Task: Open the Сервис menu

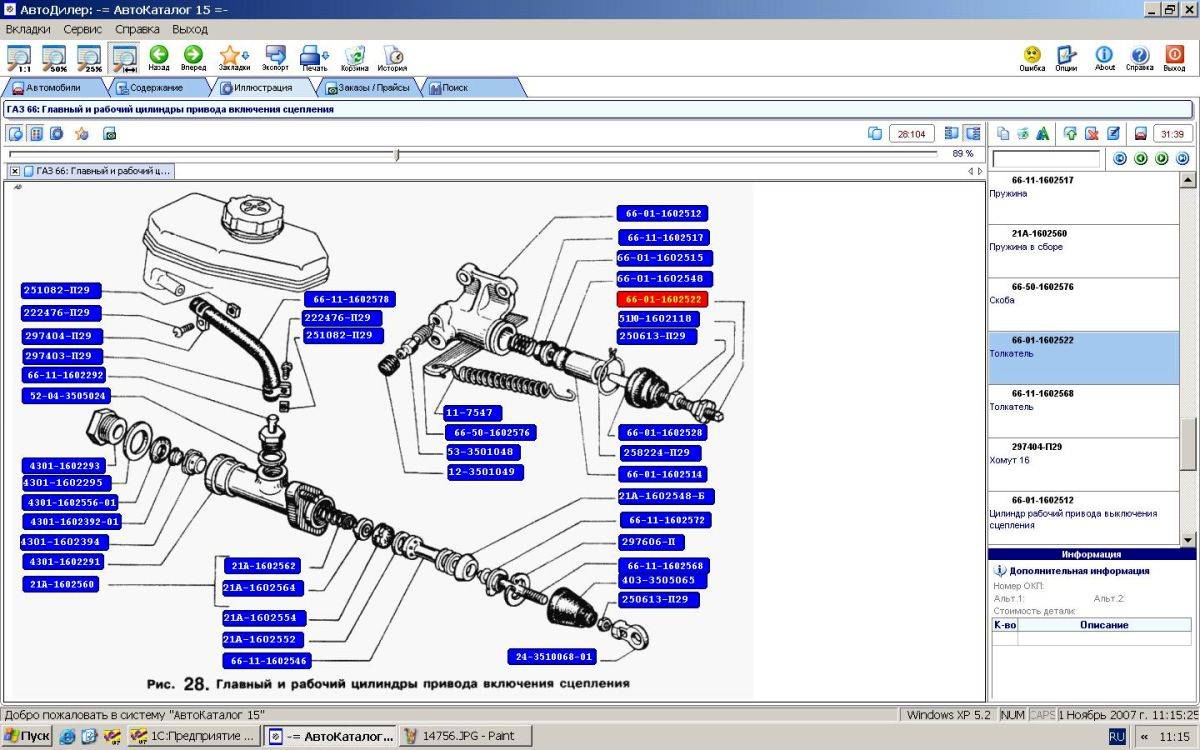Action: tap(83, 29)
